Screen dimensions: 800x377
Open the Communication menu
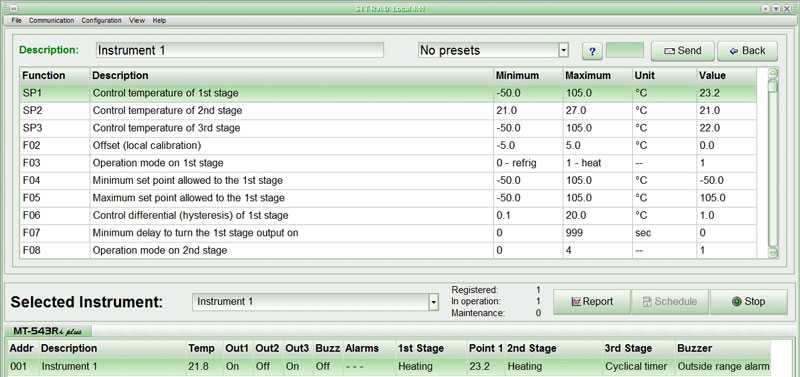[52, 20]
